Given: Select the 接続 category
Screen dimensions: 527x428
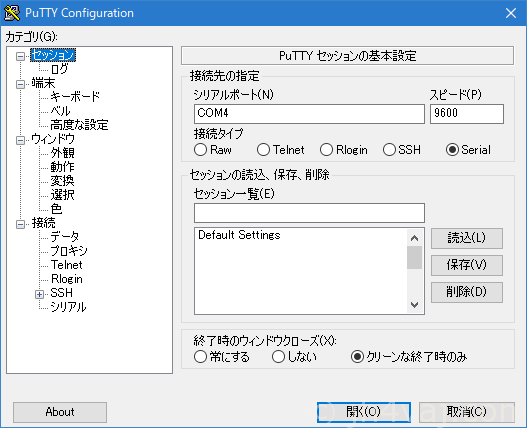Looking at the screenshot, I should [44, 223].
